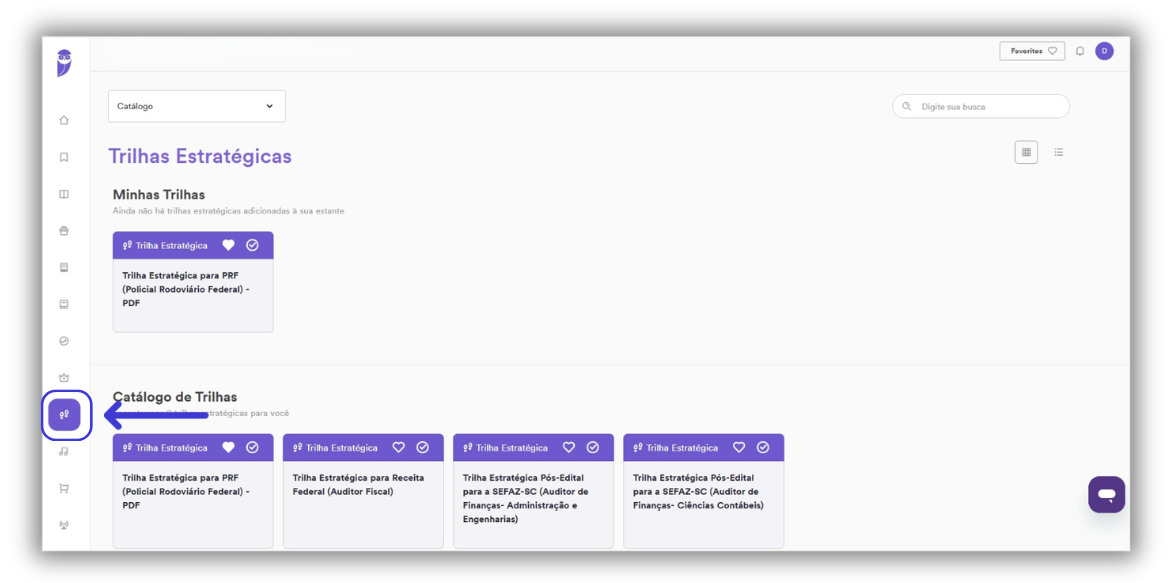Open the user avatar D menu
Screen dimensions: 1170x583
[1104, 51]
